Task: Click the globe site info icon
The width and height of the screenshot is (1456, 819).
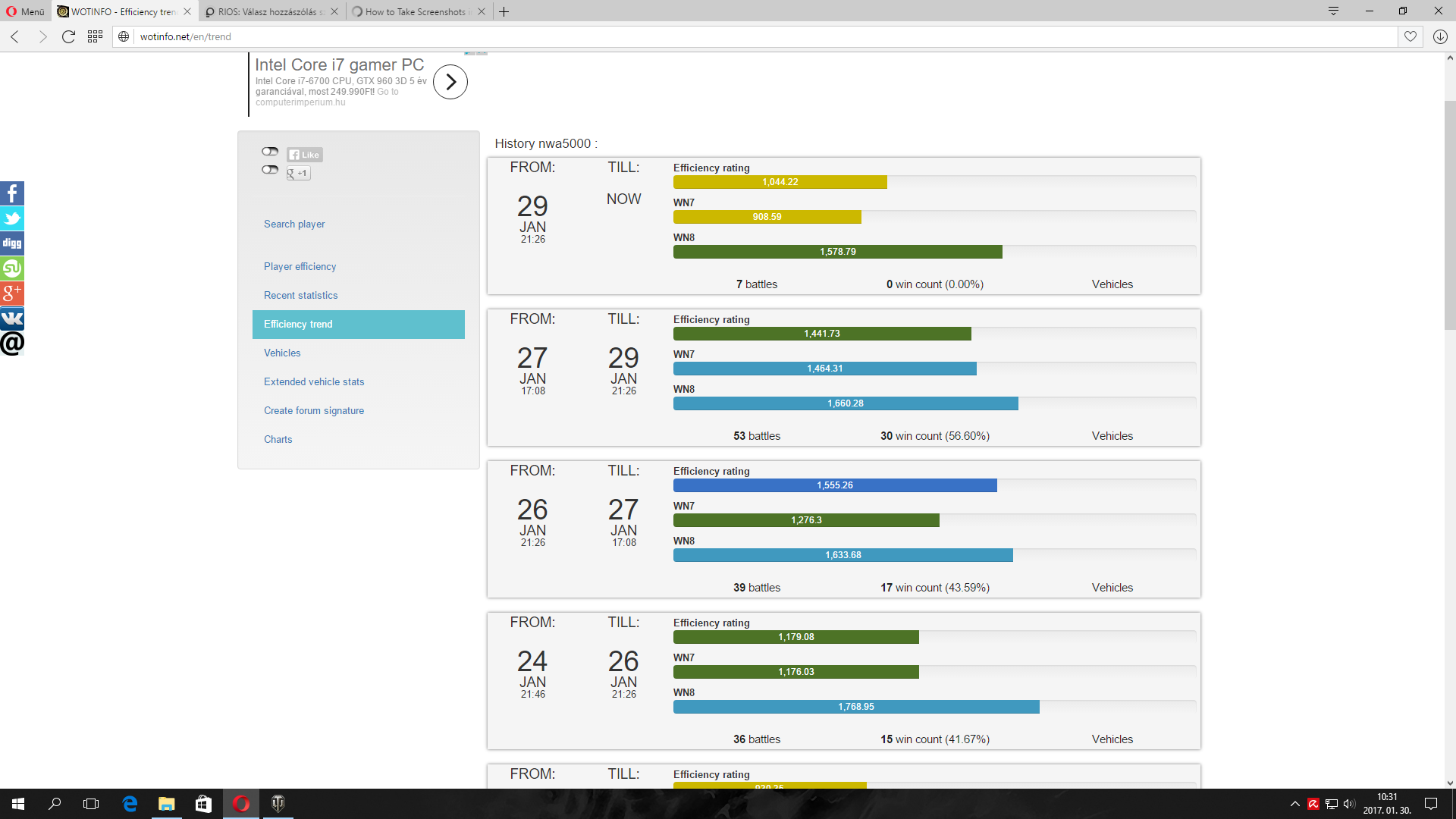Action: [124, 36]
